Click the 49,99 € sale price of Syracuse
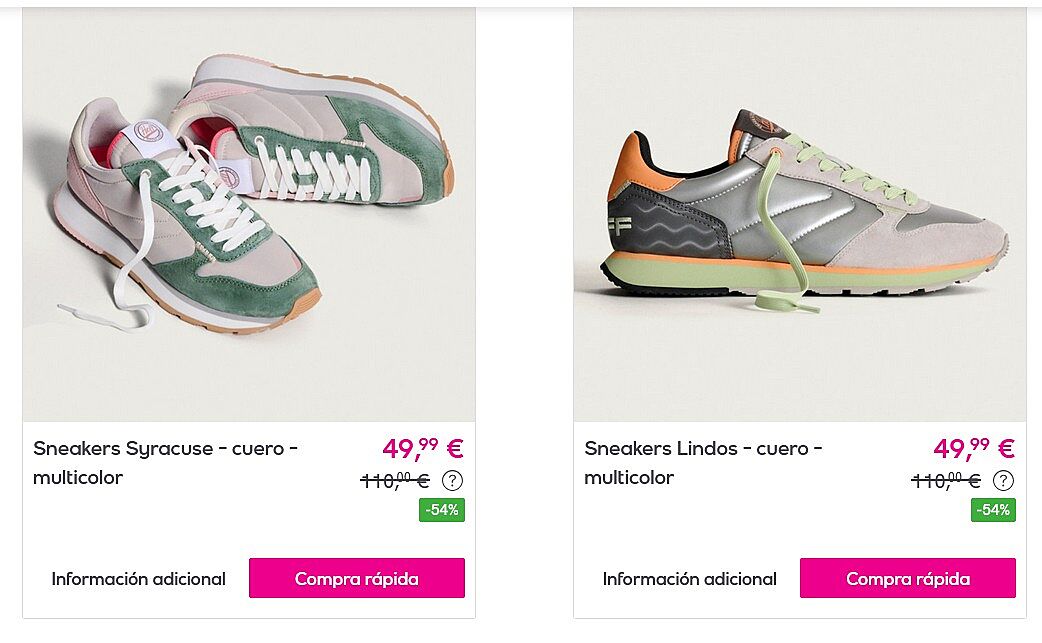The image size is (1042, 643). coord(423,448)
